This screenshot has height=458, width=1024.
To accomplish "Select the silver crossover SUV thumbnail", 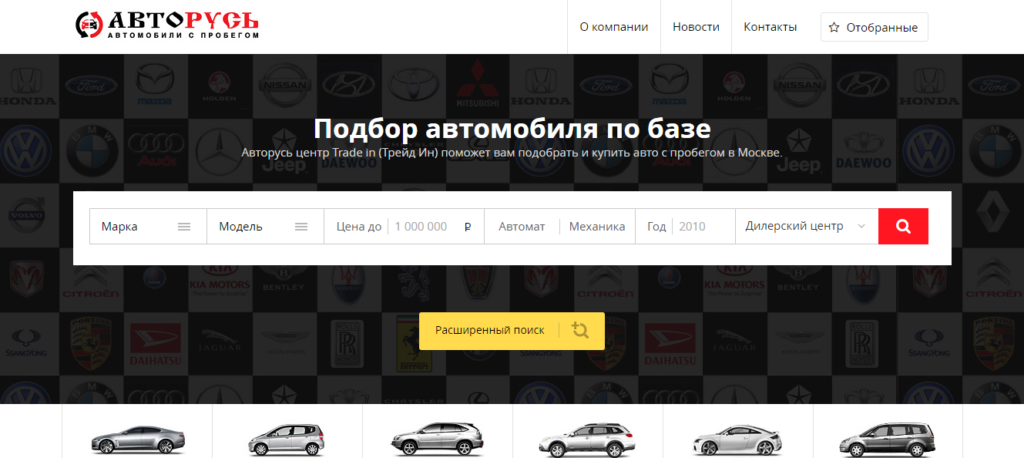I will point(436,439).
